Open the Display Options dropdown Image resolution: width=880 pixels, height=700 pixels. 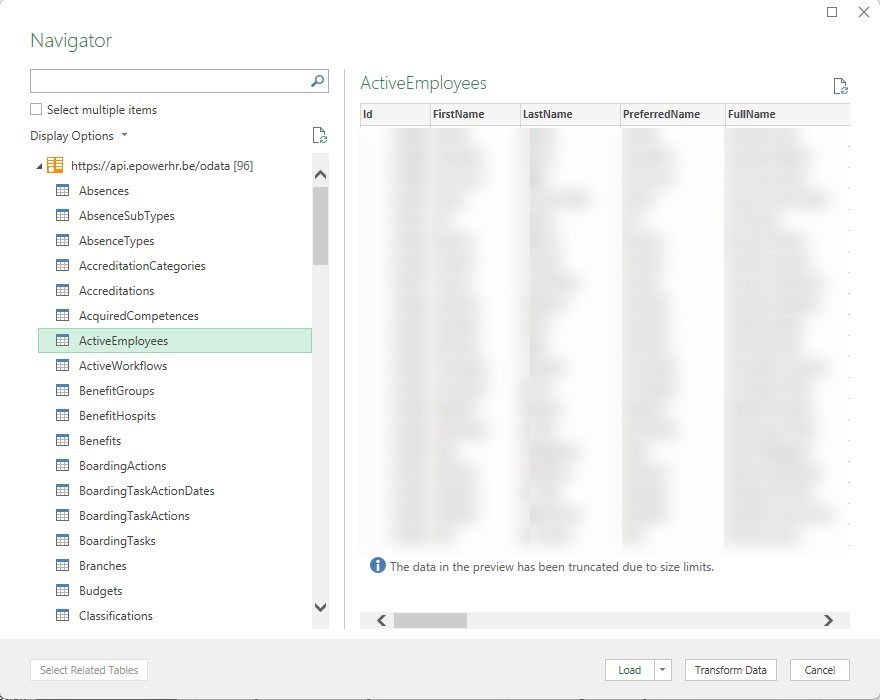(79, 135)
